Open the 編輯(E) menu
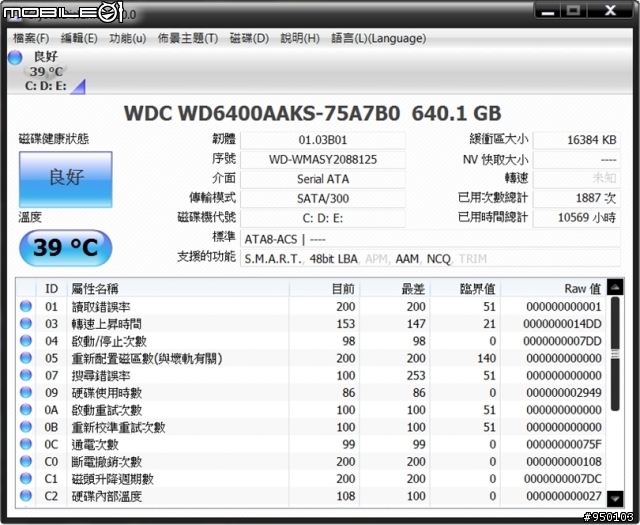 79,38
